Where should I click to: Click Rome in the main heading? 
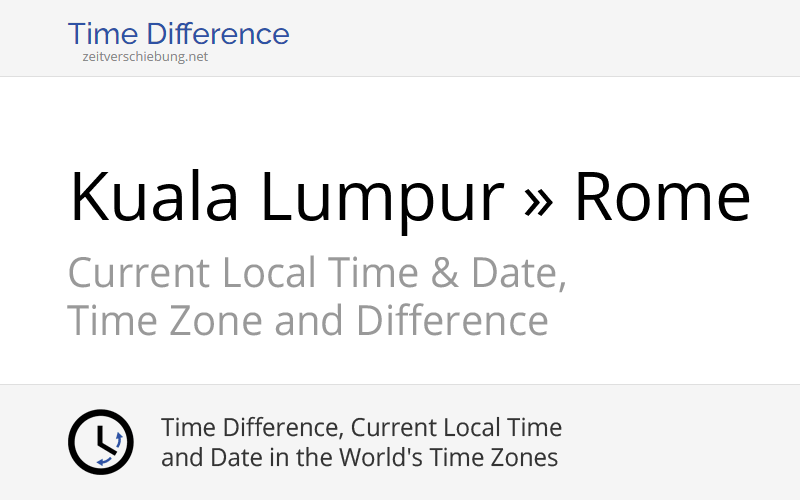pyautogui.click(x=661, y=196)
